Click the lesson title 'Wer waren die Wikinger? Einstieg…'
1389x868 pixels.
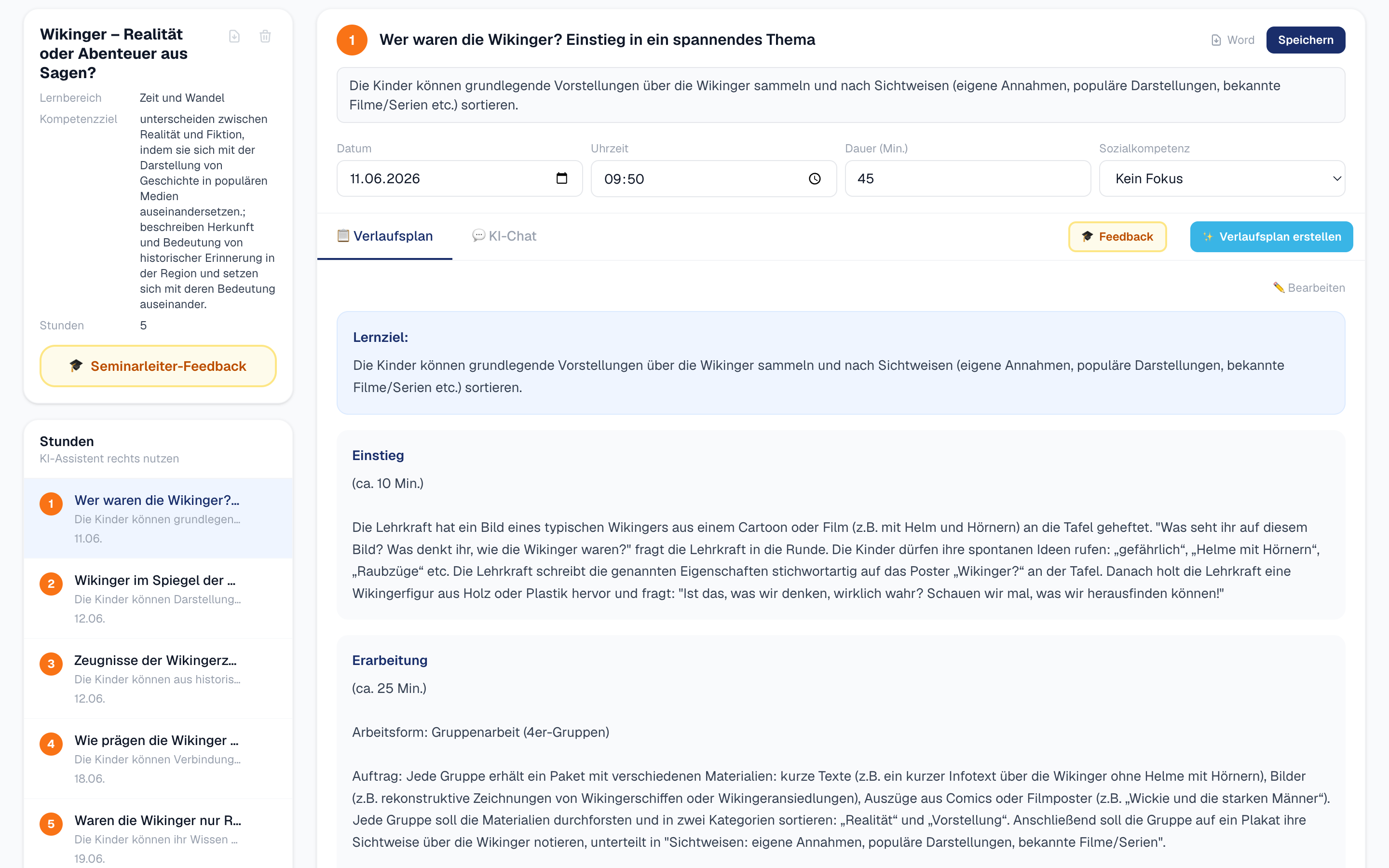pos(597,40)
